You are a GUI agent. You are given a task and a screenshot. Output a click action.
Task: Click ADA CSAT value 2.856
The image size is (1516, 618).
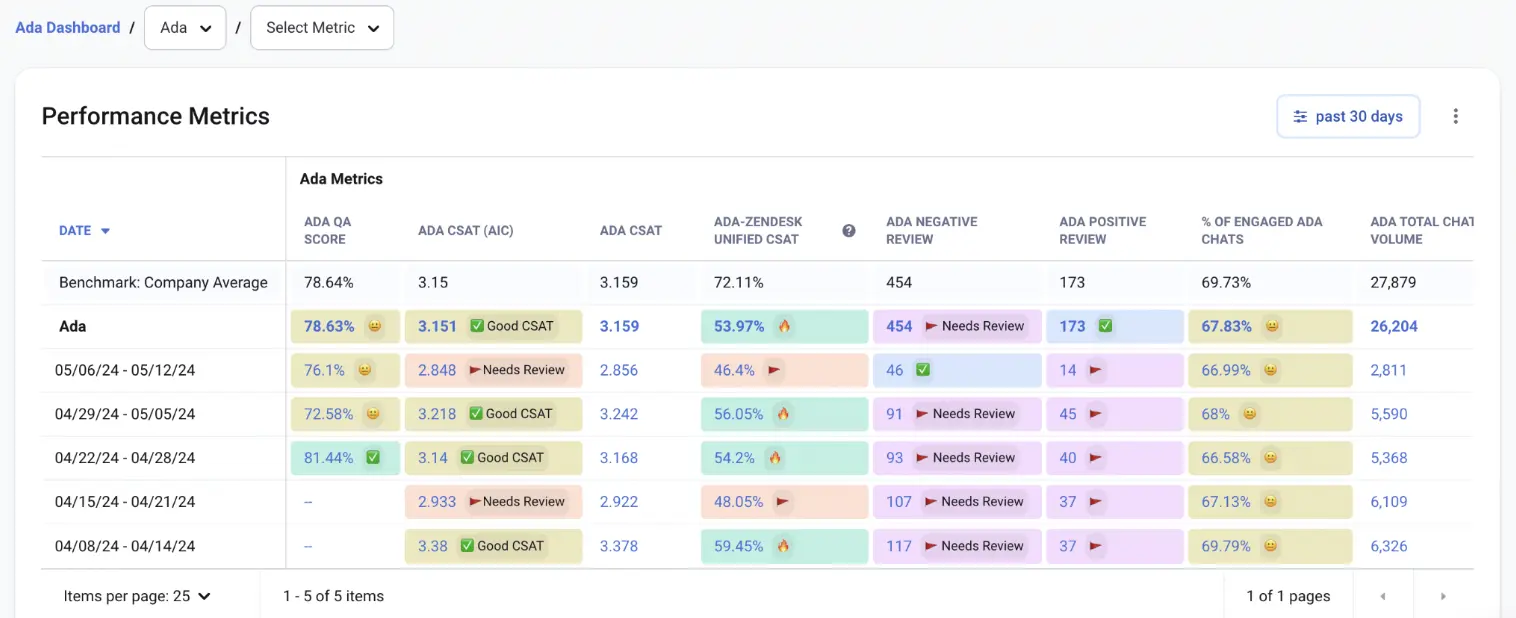(619, 370)
